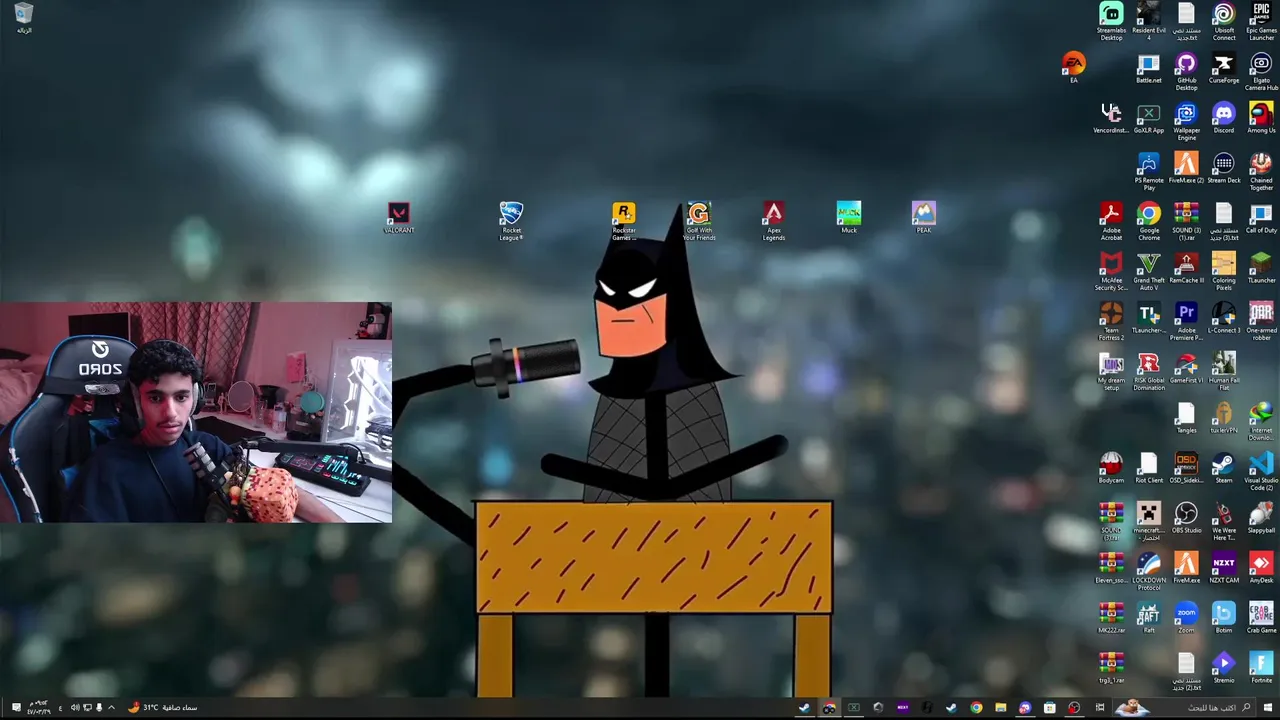Launch CurseForge from the desktop
Screen dimensions: 1280x720
click(1224, 68)
